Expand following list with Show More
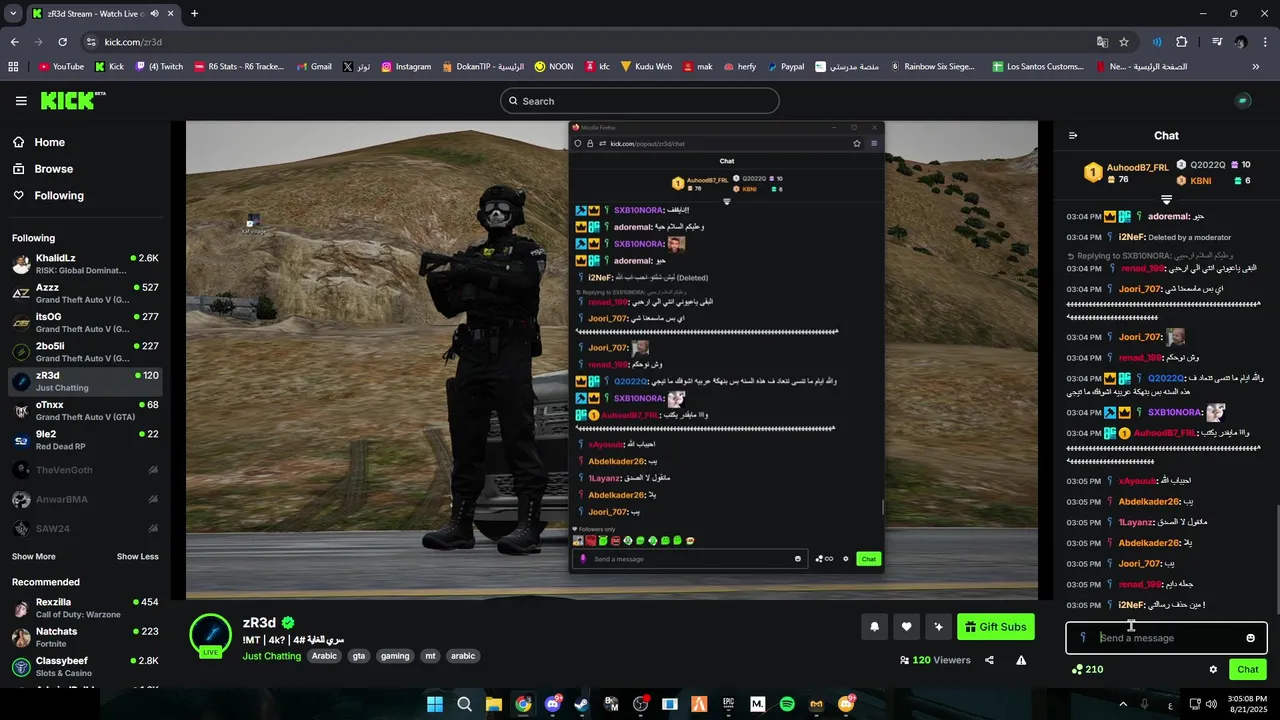This screenshot has width=1280, height=720. [x=34, y=556]
